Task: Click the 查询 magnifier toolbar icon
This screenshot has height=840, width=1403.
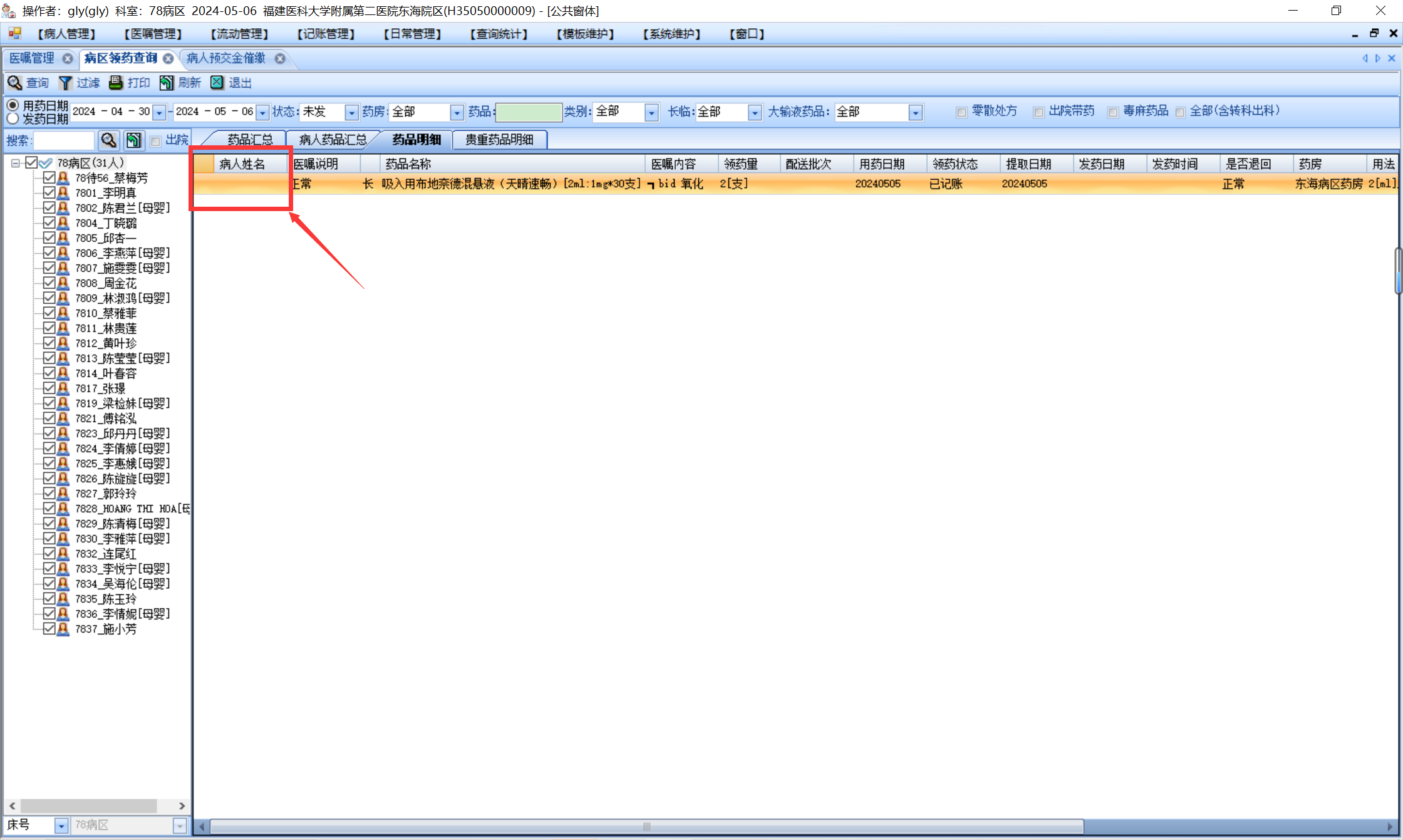Action: point(15,83)
